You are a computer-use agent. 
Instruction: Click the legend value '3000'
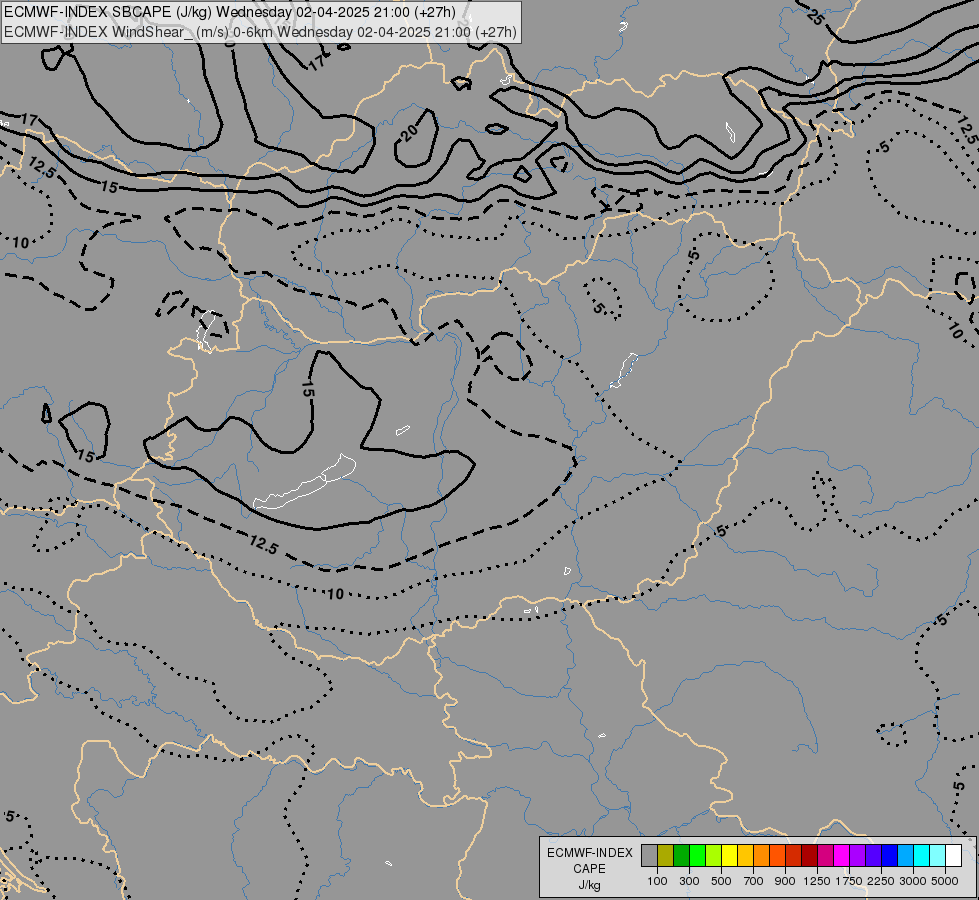pos(913,881)
